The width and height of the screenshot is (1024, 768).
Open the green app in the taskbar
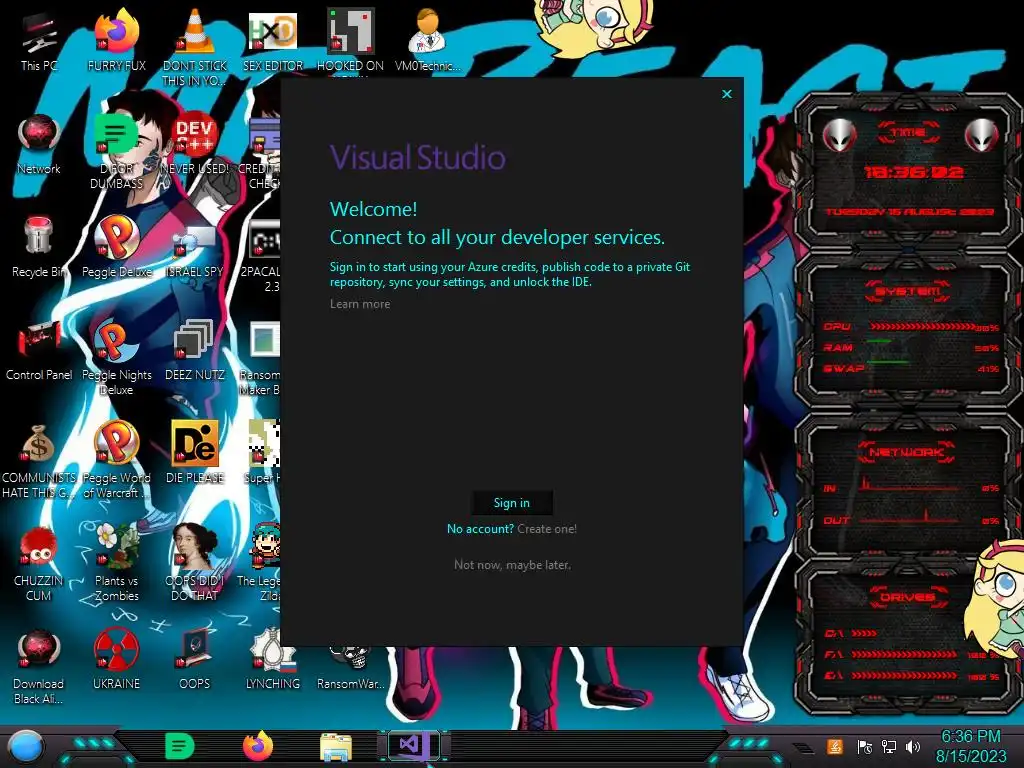click(x=180, y=746)
